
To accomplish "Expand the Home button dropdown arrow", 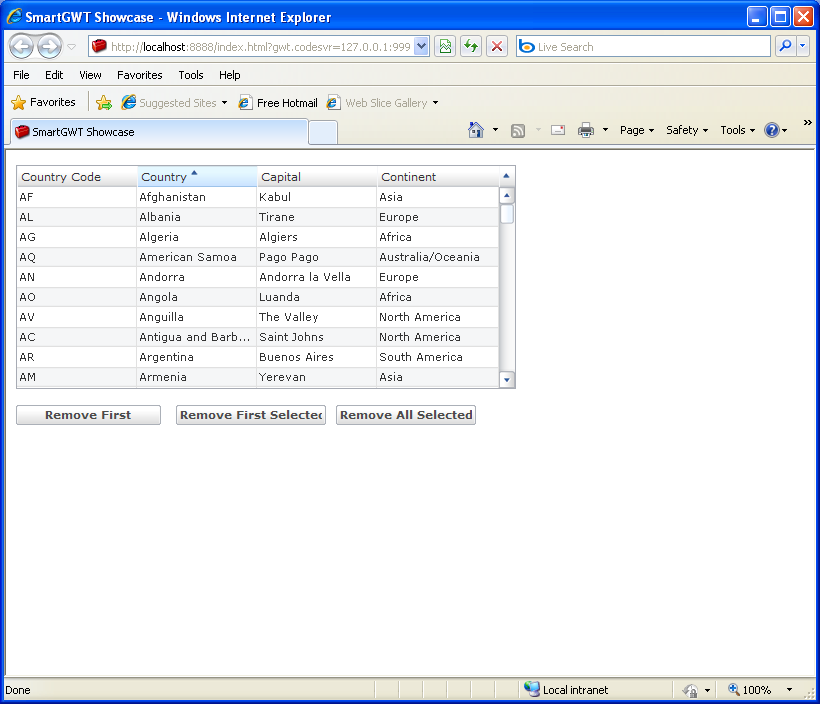I will [x=495, y=130].
